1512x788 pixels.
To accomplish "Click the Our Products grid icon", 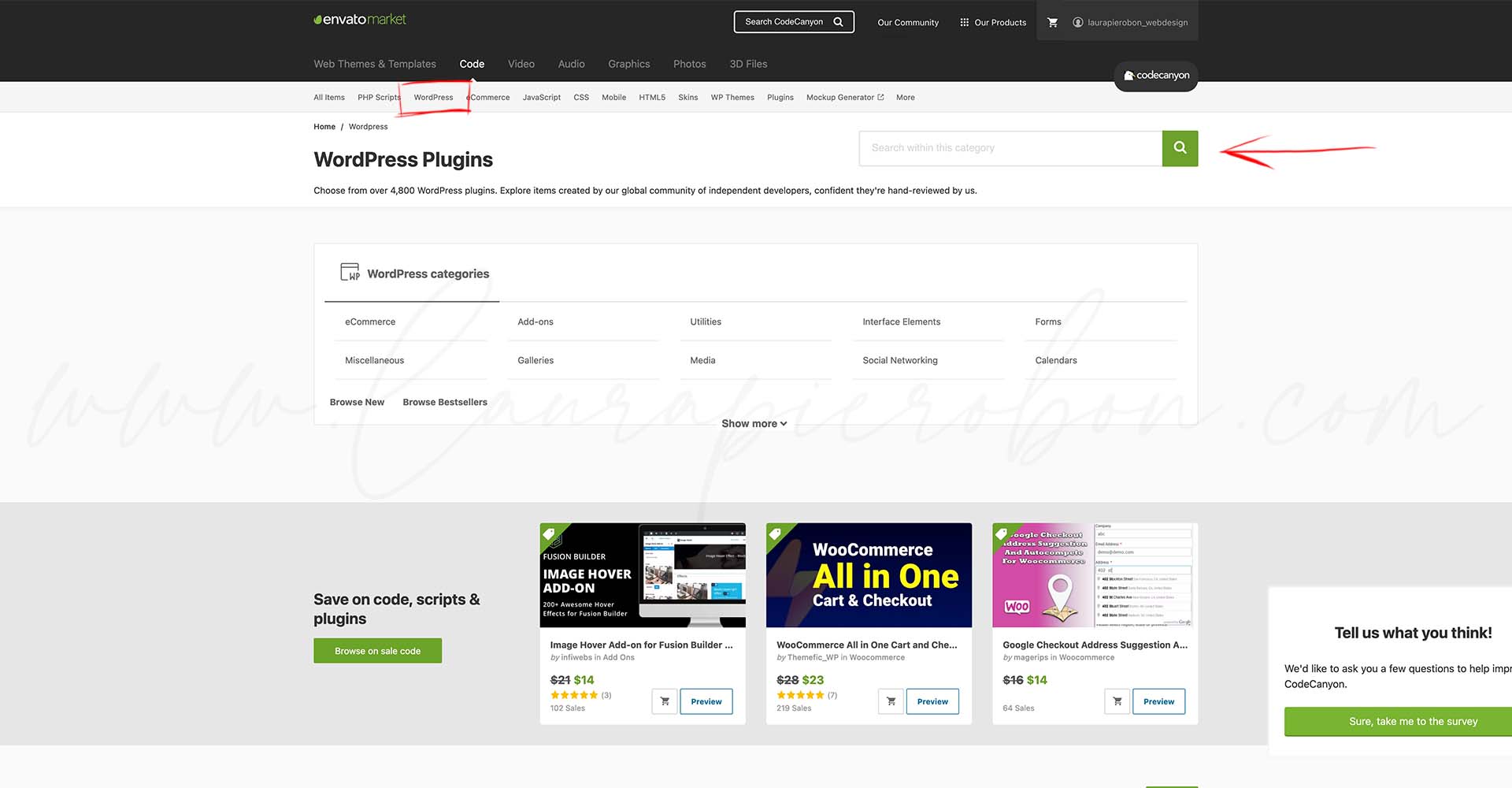I will click(x=964, y=22).
